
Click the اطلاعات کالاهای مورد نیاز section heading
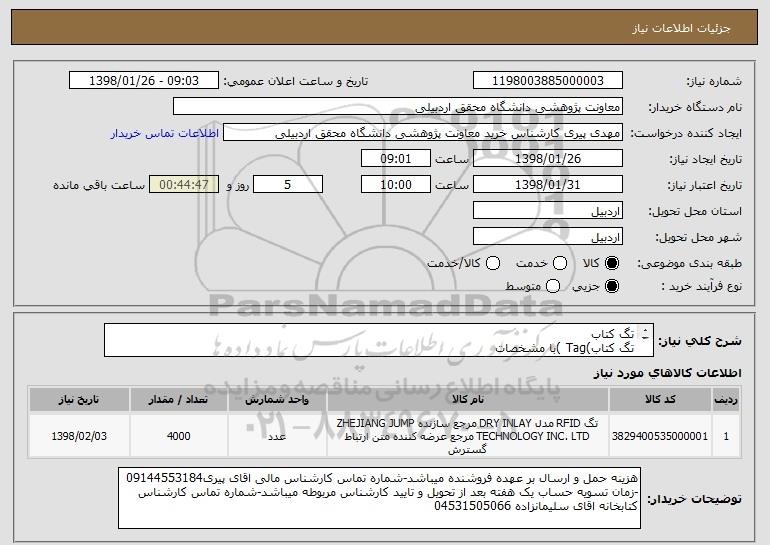(667, 374)
